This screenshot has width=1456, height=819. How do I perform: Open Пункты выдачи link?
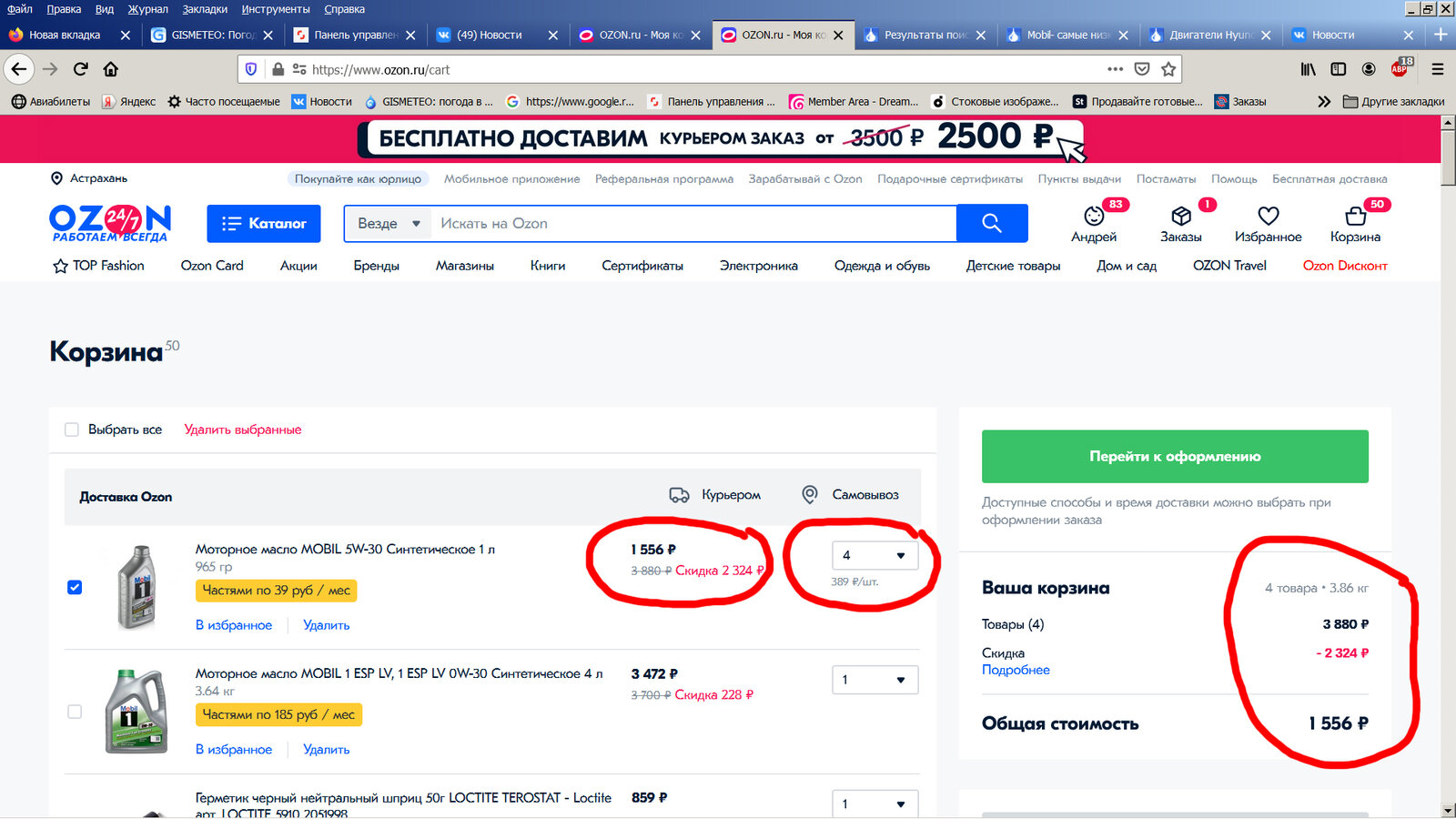1079,178
